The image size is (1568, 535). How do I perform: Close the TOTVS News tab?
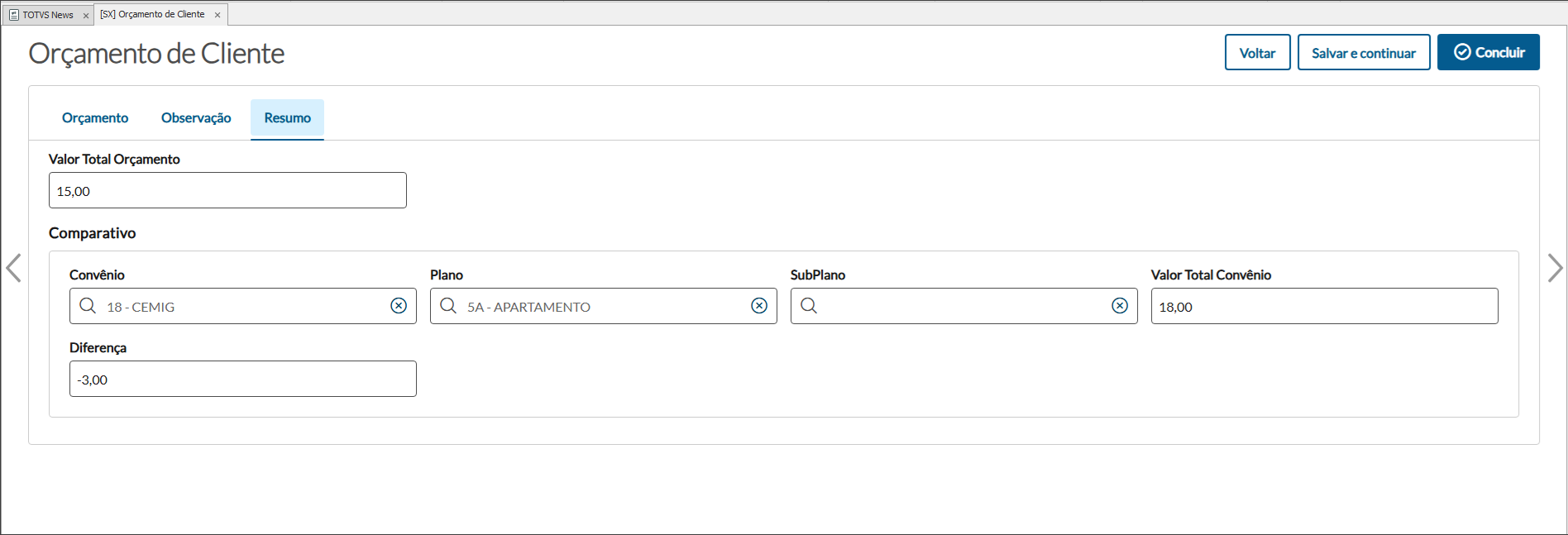[86, 16]
